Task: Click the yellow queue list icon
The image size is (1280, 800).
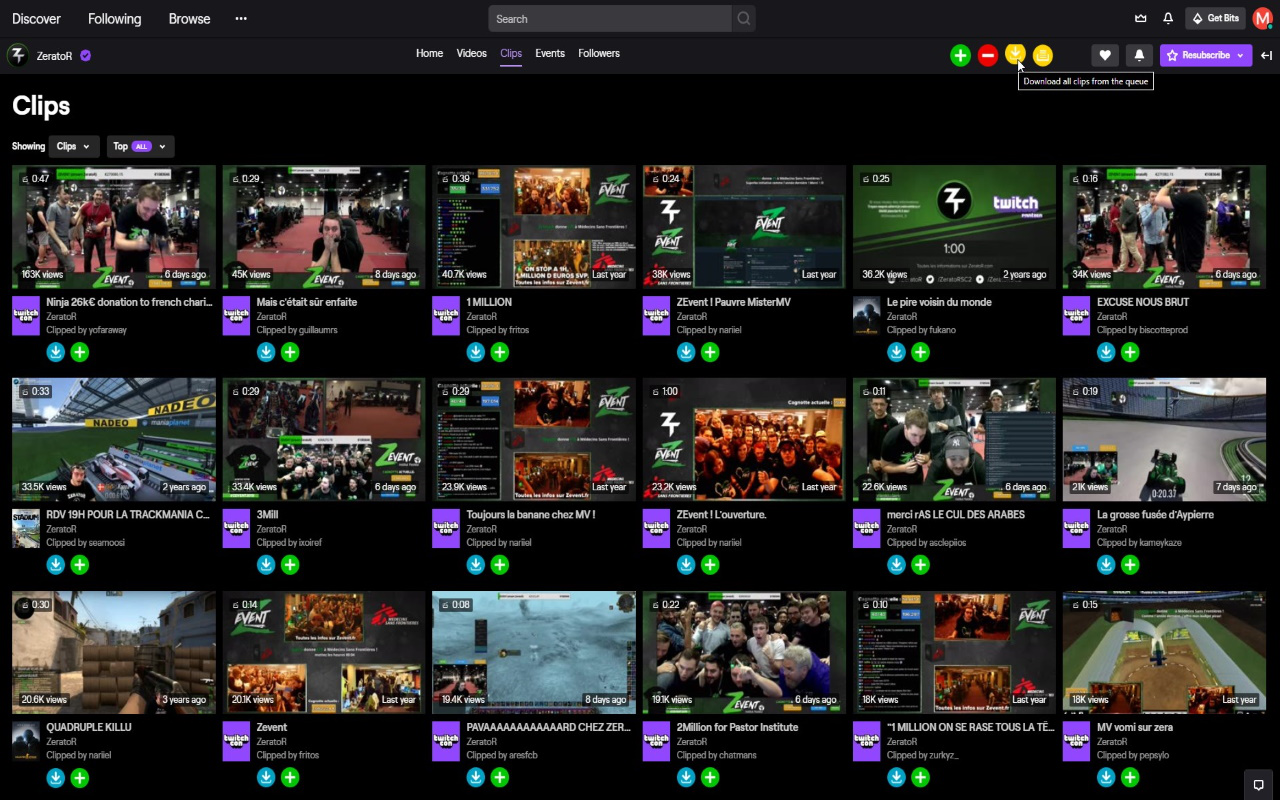Action: (1043, 56)
